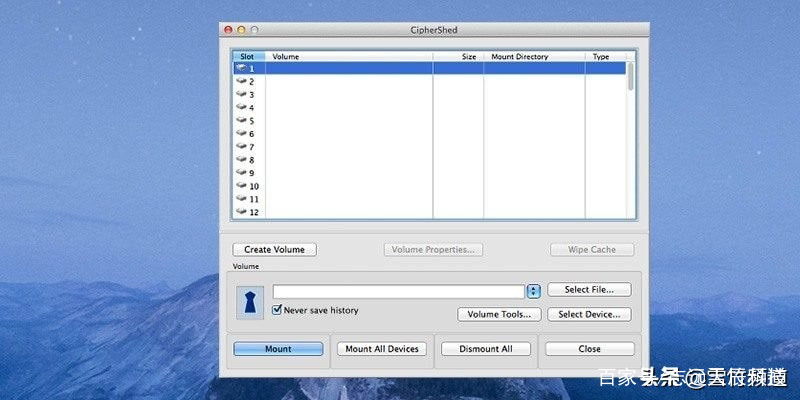Click the volume path input field
Image resolution: width=800 pixels, height=400 pixels.
point(398,291)
